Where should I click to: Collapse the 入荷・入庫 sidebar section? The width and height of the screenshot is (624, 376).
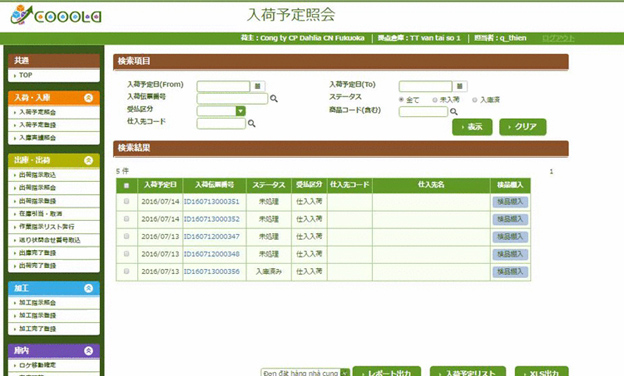pos(88,98)
